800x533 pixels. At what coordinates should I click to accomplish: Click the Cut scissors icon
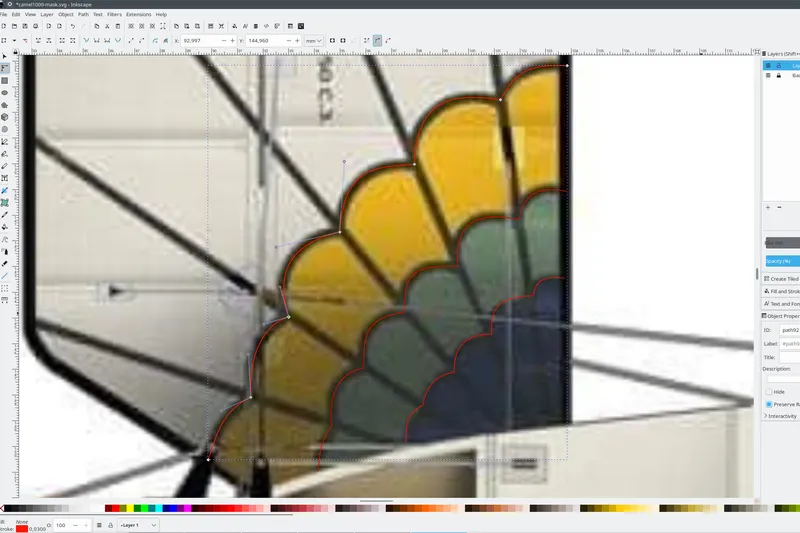[x=107, y=26]
